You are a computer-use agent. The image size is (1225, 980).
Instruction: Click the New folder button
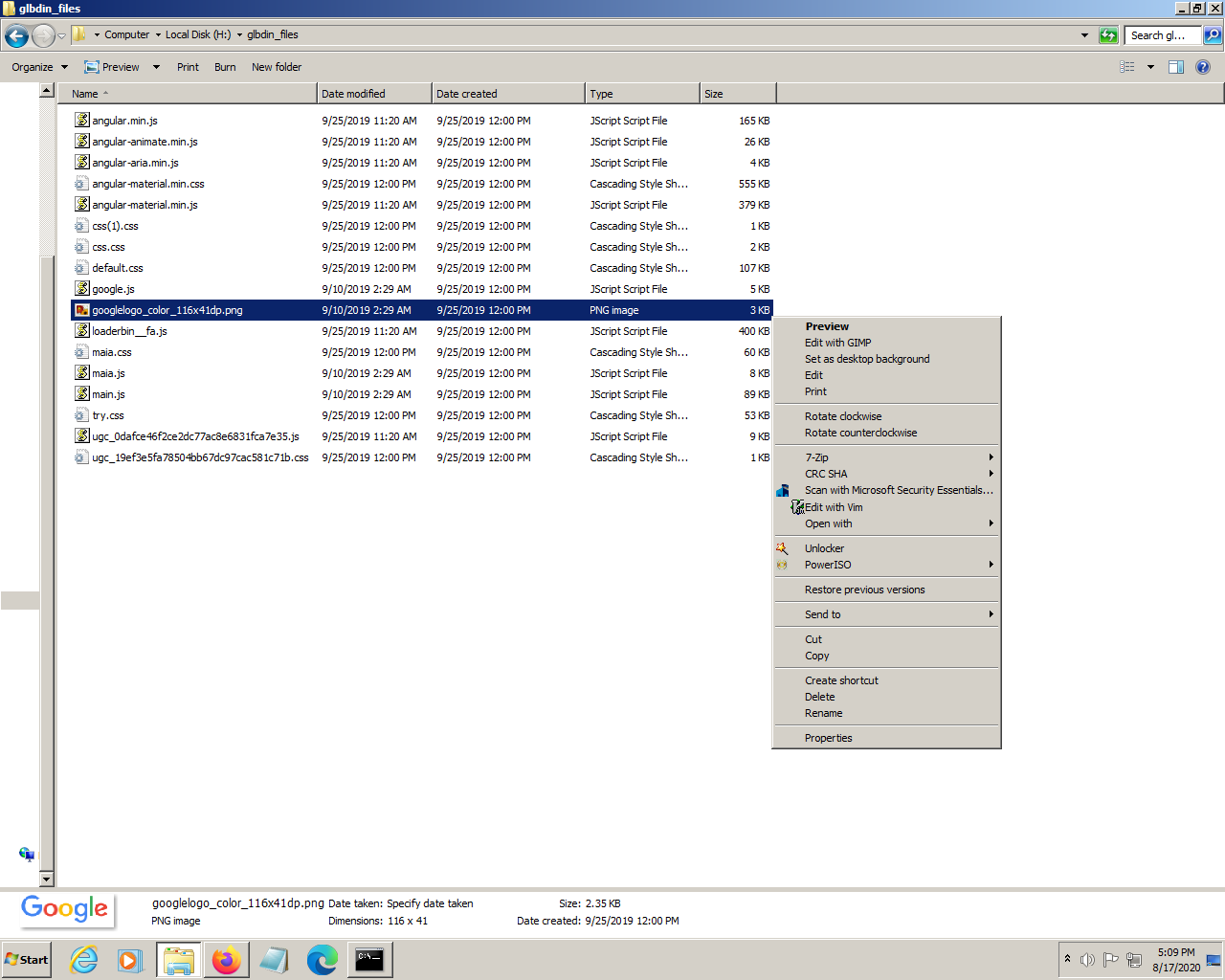[x=277, y=67]
